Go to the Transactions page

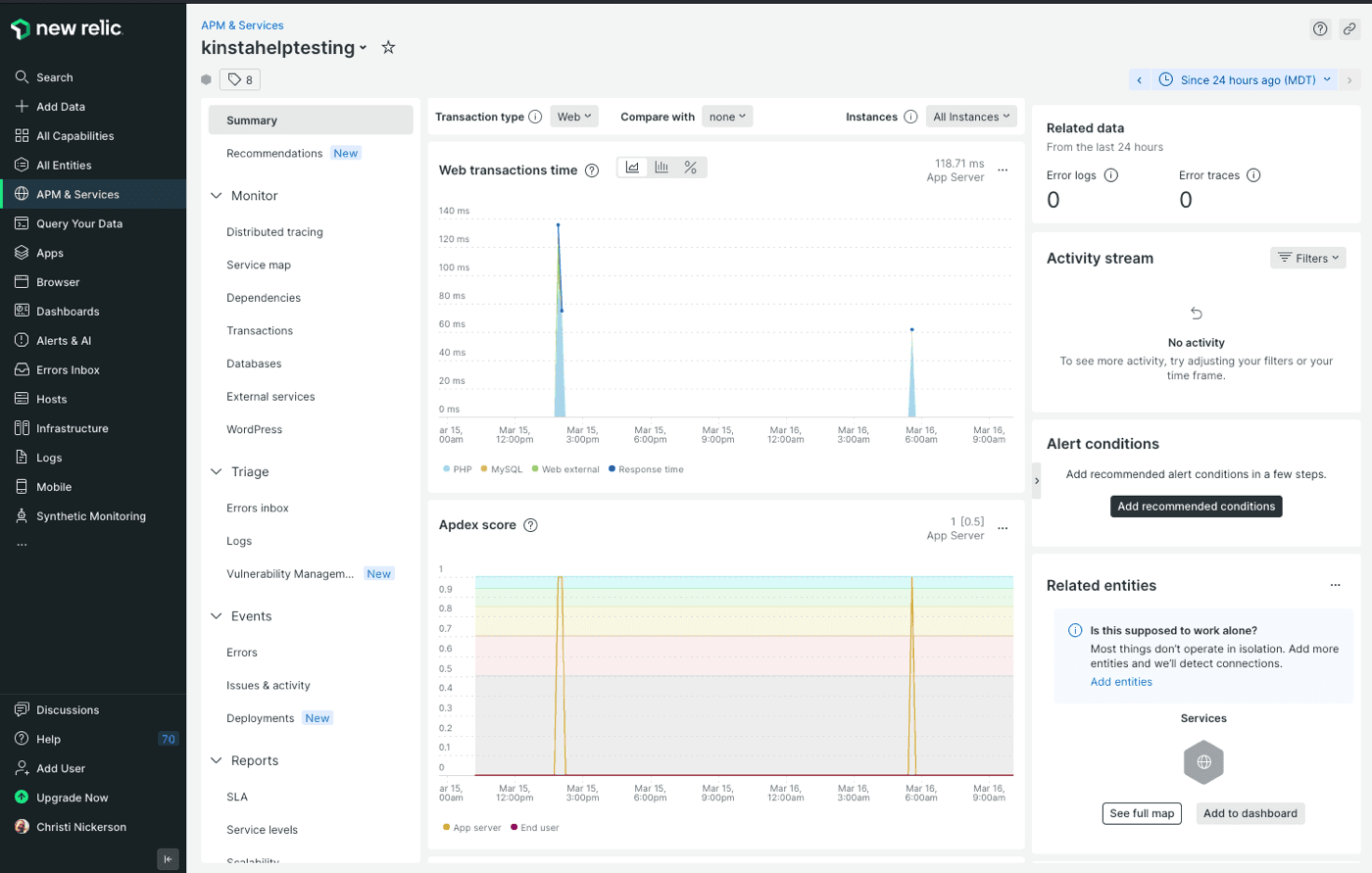point(258,330)
